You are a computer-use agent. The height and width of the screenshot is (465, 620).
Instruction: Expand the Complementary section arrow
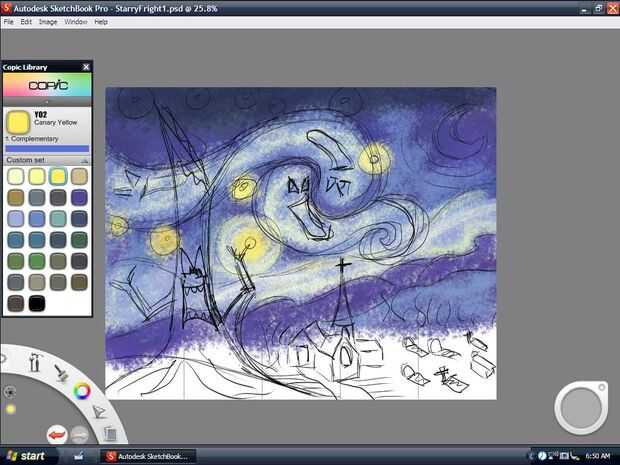7,139
